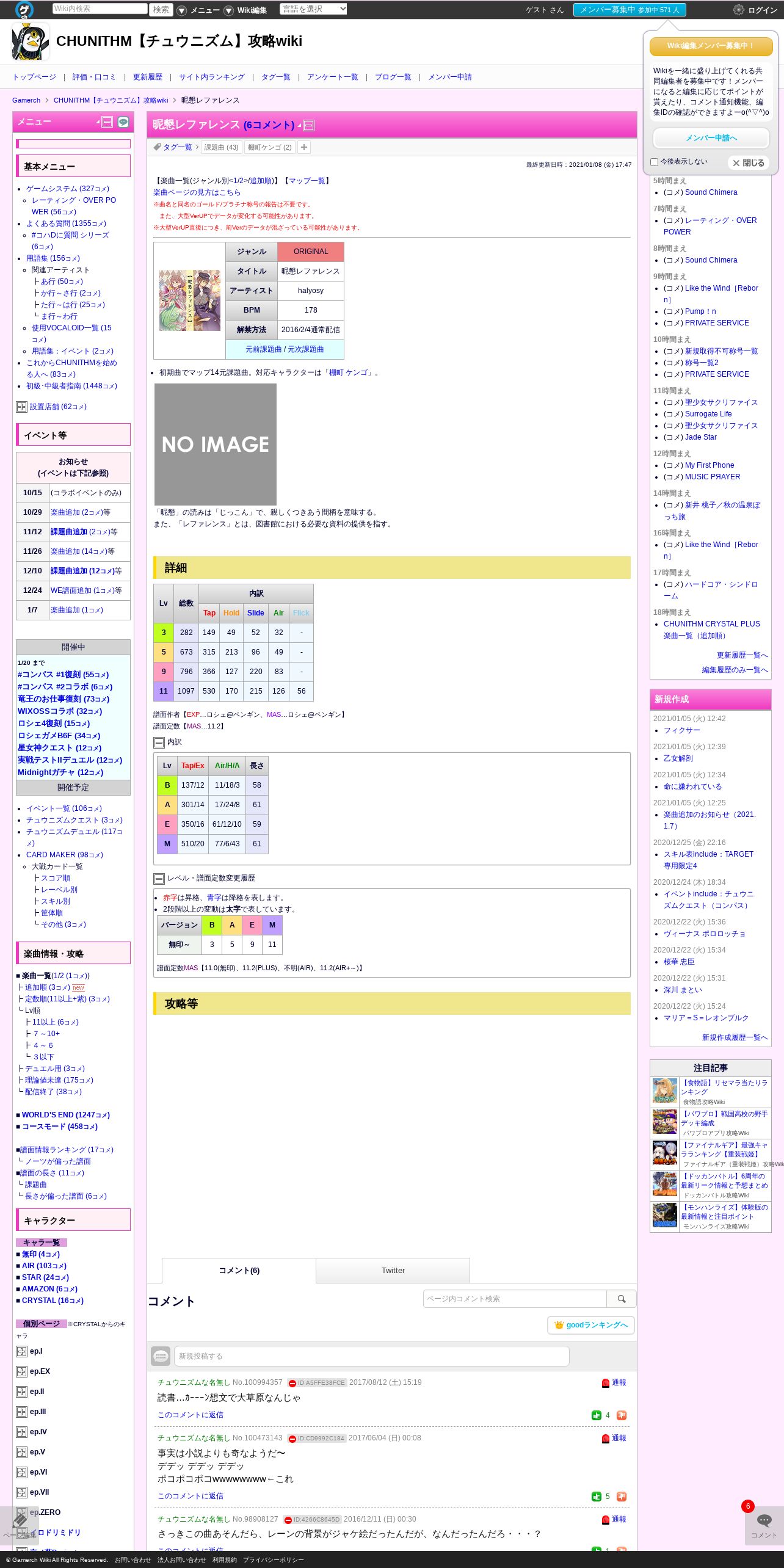Screen dimensions: 784x1568
Task: Expand the ep.EX character list
Action: [x=21, y=1371]
